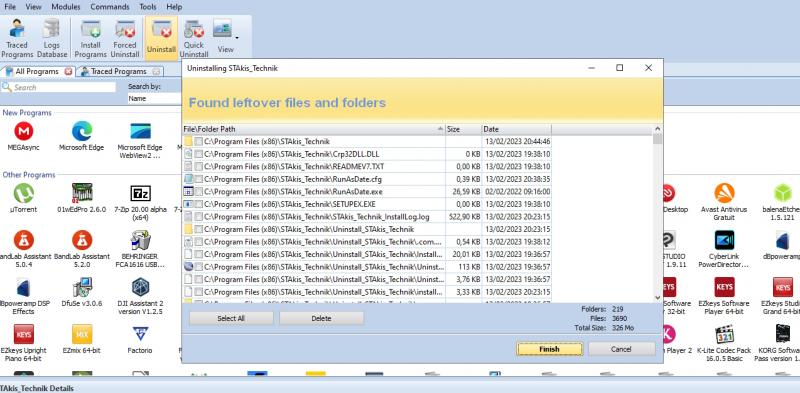This screenshot has width=800, height=393.
Task: Check the 20,01 KB Install file checkbox
Action: (198, 254)
